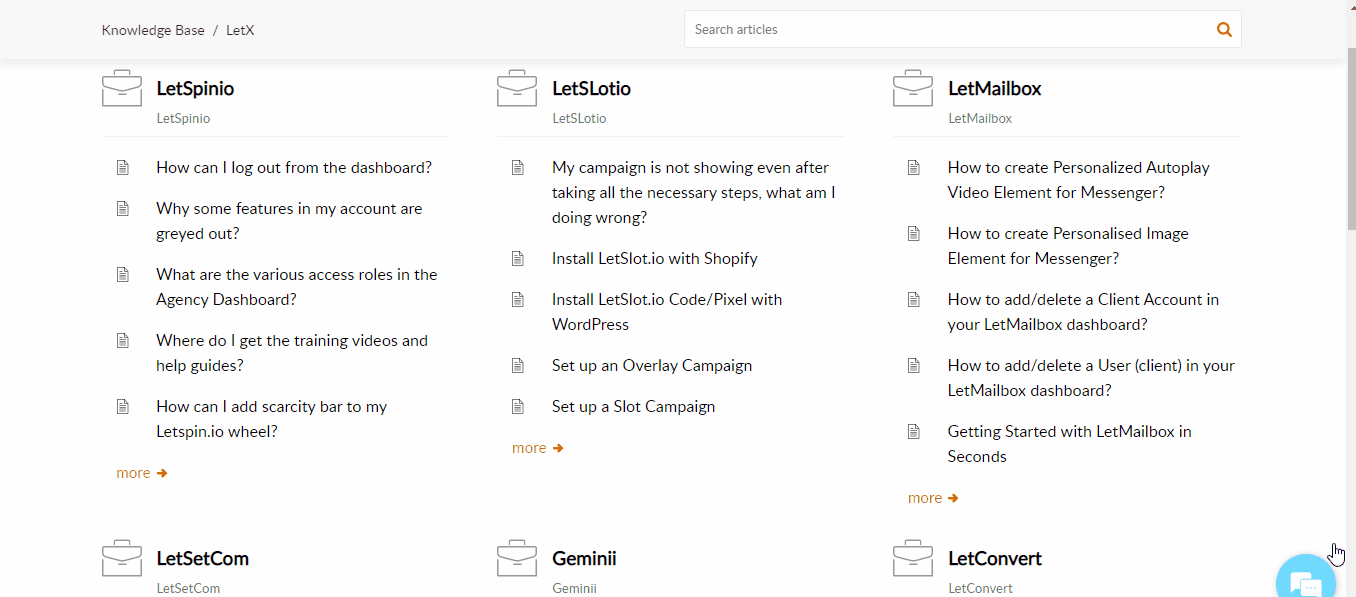Open the live chat bubble icon

(1309, 582)
